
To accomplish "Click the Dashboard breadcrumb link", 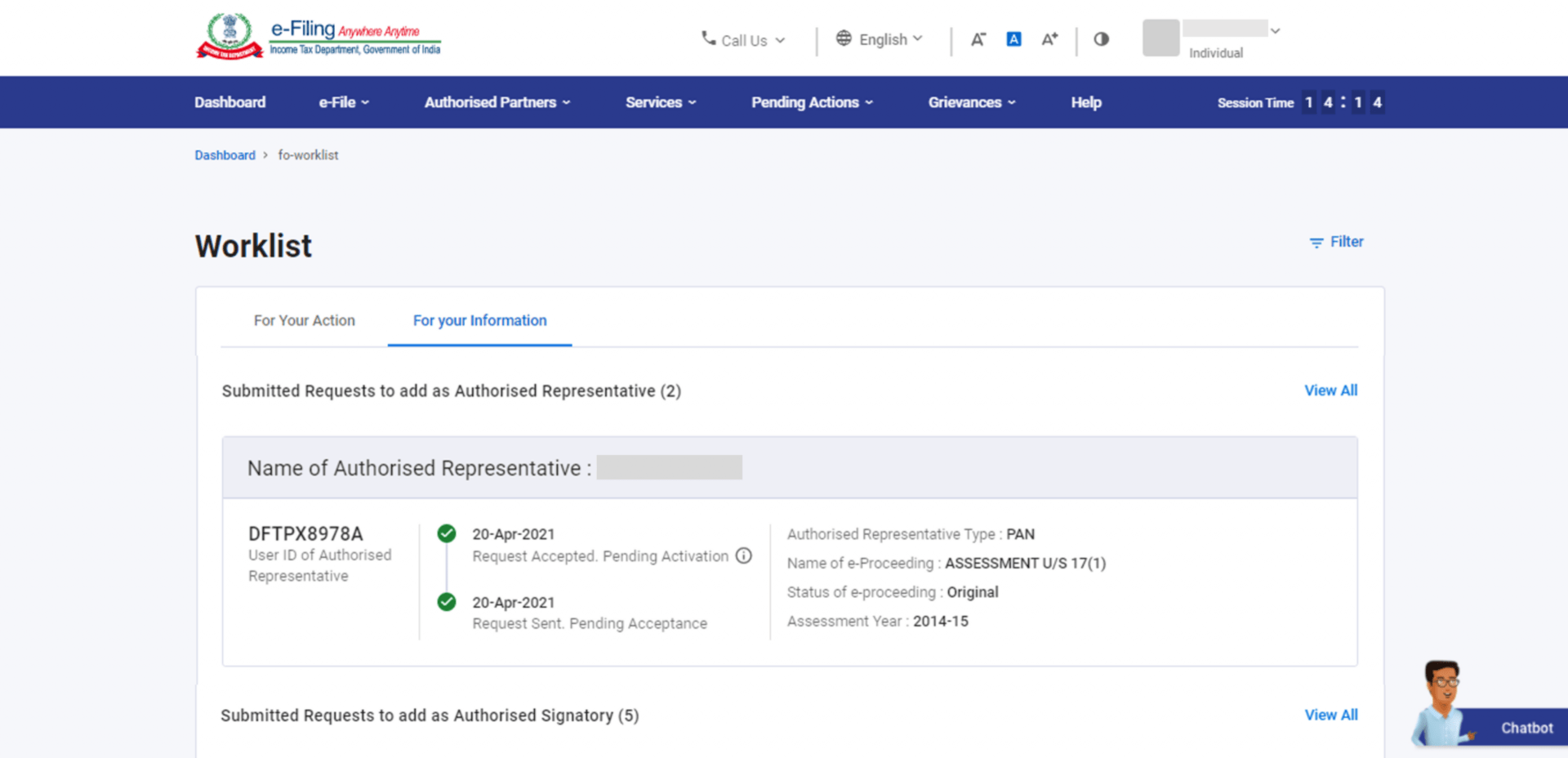I will coord(225,154).
